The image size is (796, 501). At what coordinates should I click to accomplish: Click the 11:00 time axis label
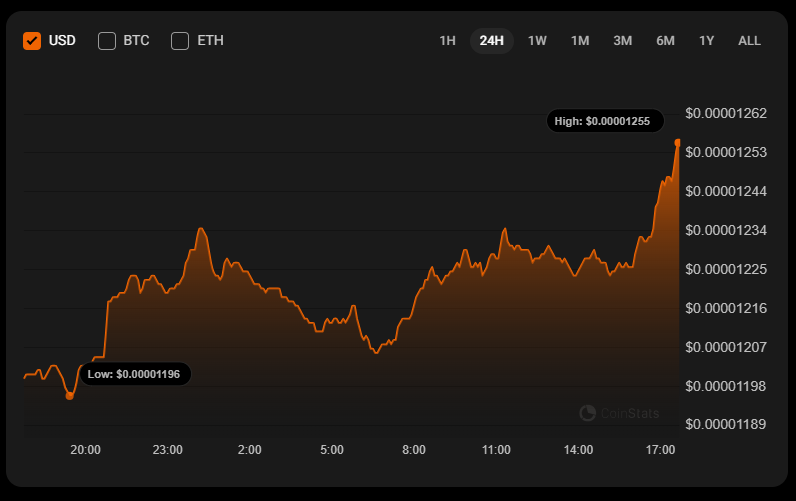(x=496, y=450)
